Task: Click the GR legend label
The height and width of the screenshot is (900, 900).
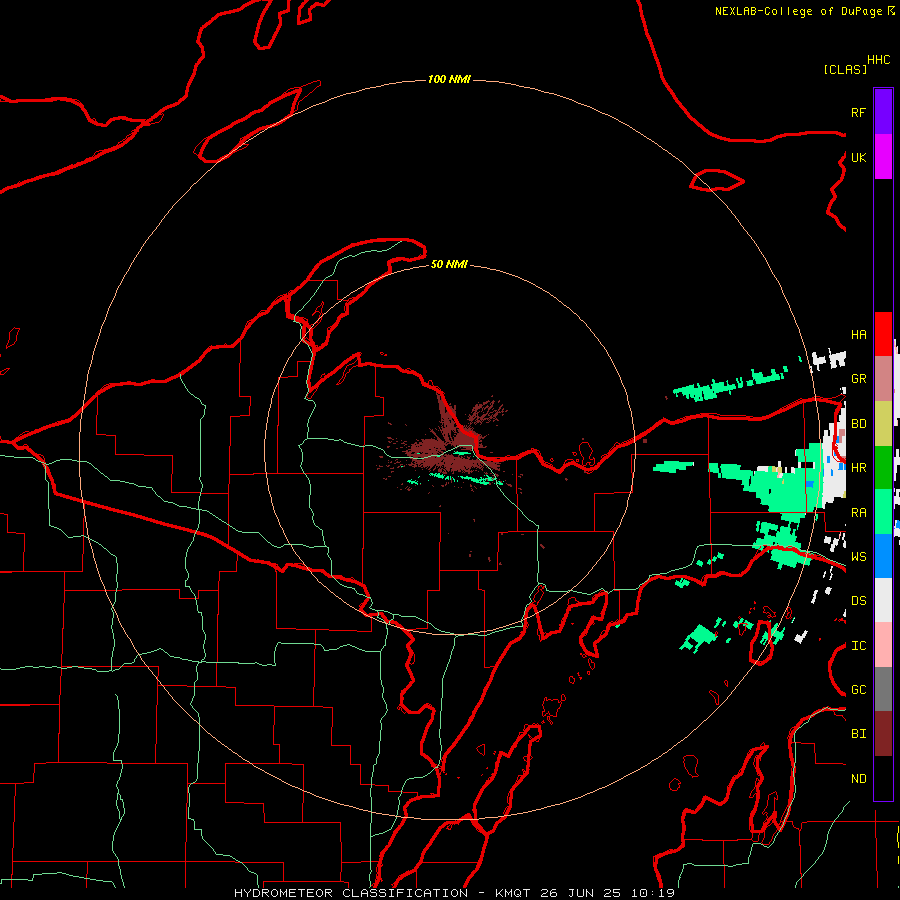Action: 858,379
